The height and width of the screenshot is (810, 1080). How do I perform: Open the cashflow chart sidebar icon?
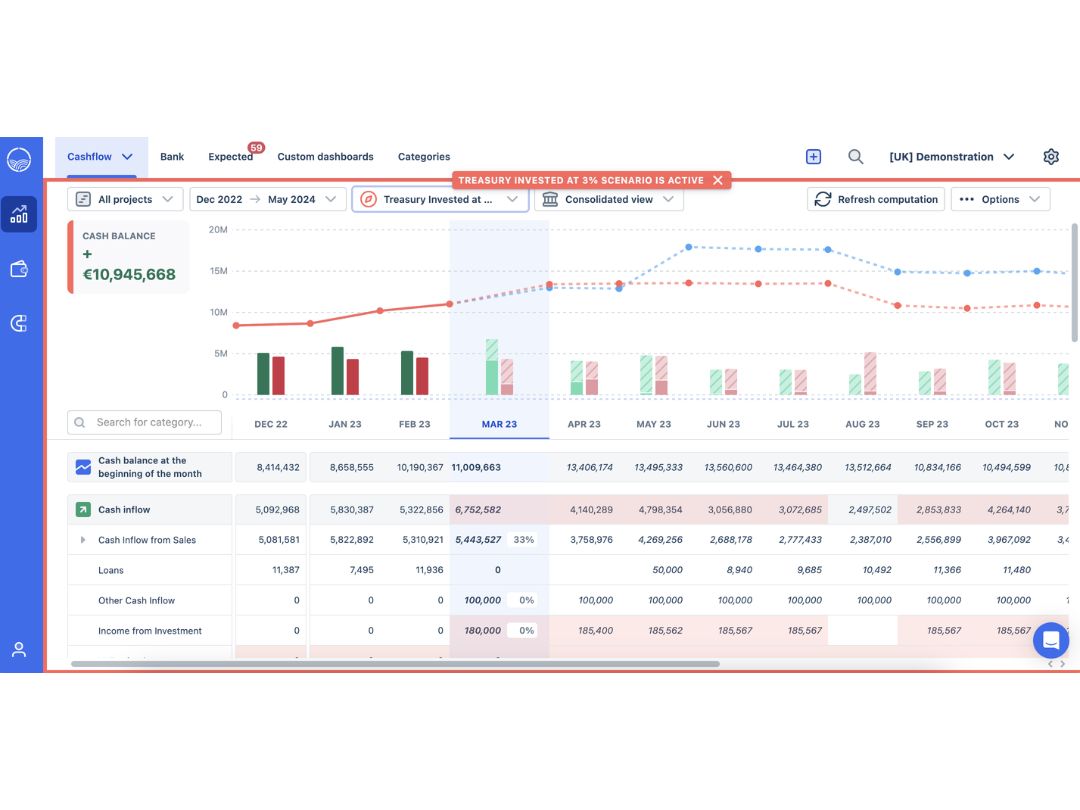(19, 214)
